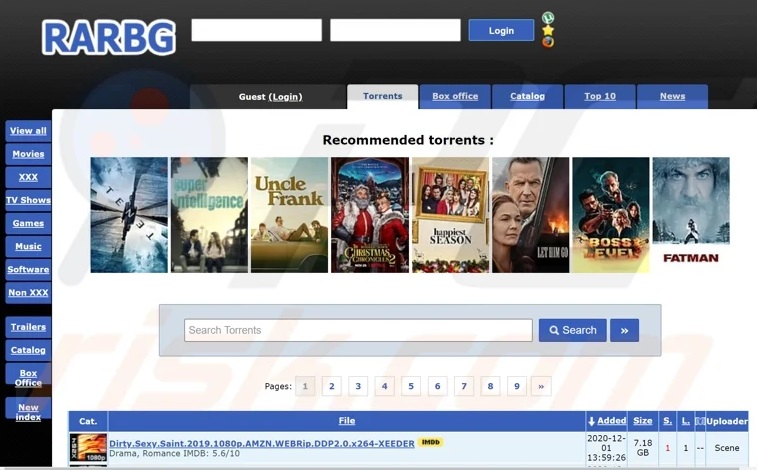Screen dimensions: 761x470
Task: Click the » next pages link
Action: click(x=541, y=386)
